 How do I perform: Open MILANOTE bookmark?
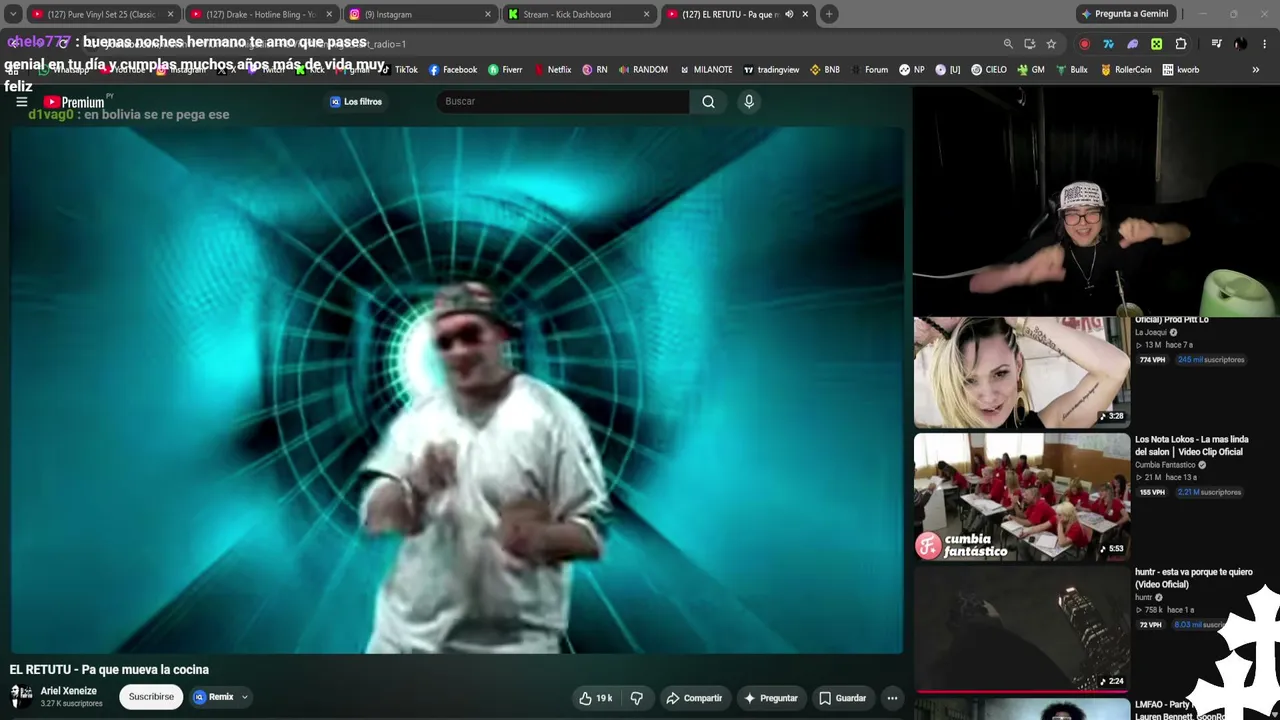click(x=705, y=70)
